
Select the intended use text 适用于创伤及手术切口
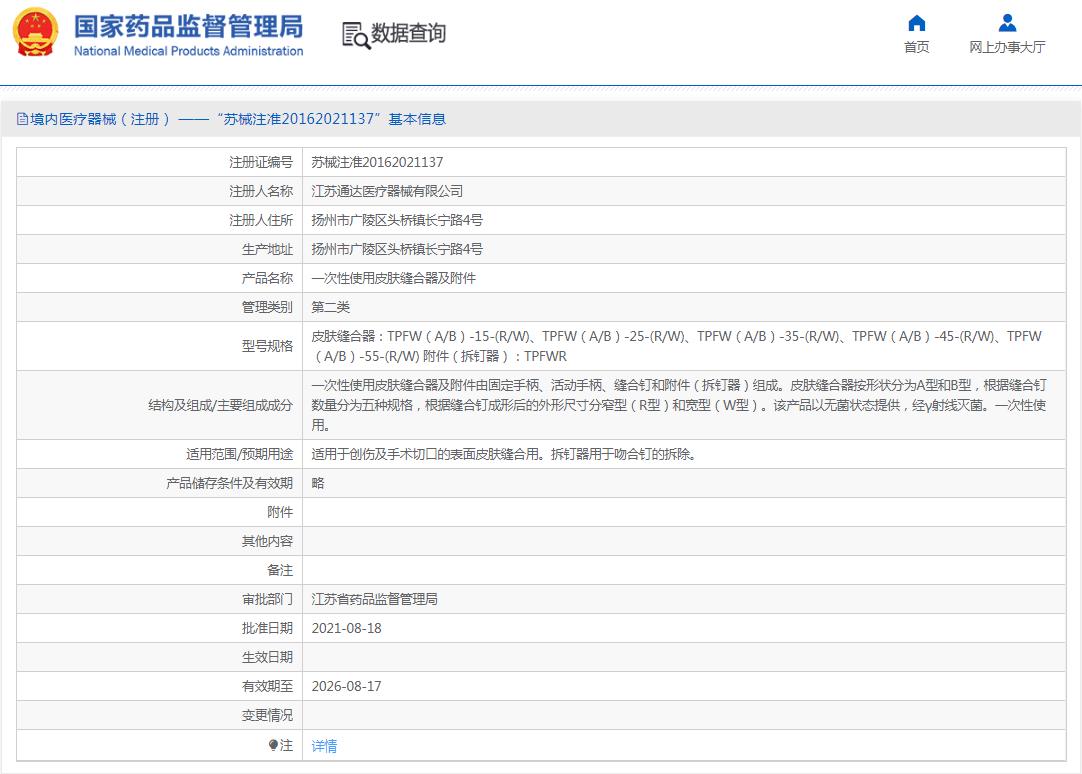click(503, 454)
